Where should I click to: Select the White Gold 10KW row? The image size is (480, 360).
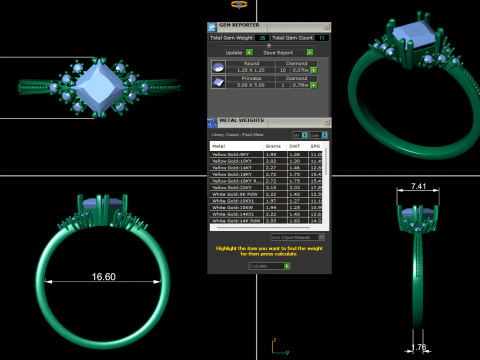tap(267, 207)
